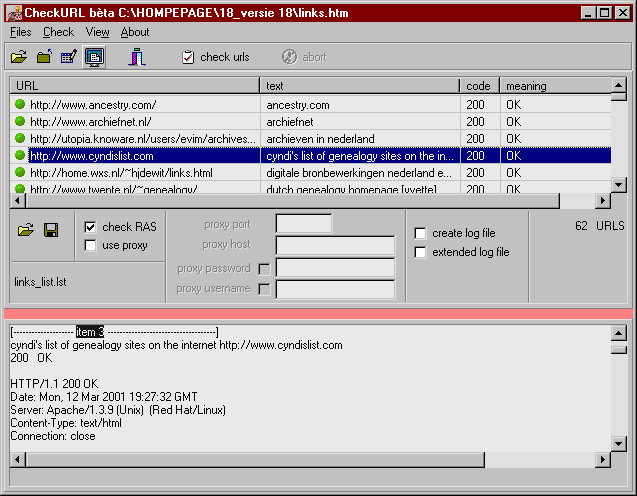
Task: Click the abort circular icon
Action: (x=289, y=57)
